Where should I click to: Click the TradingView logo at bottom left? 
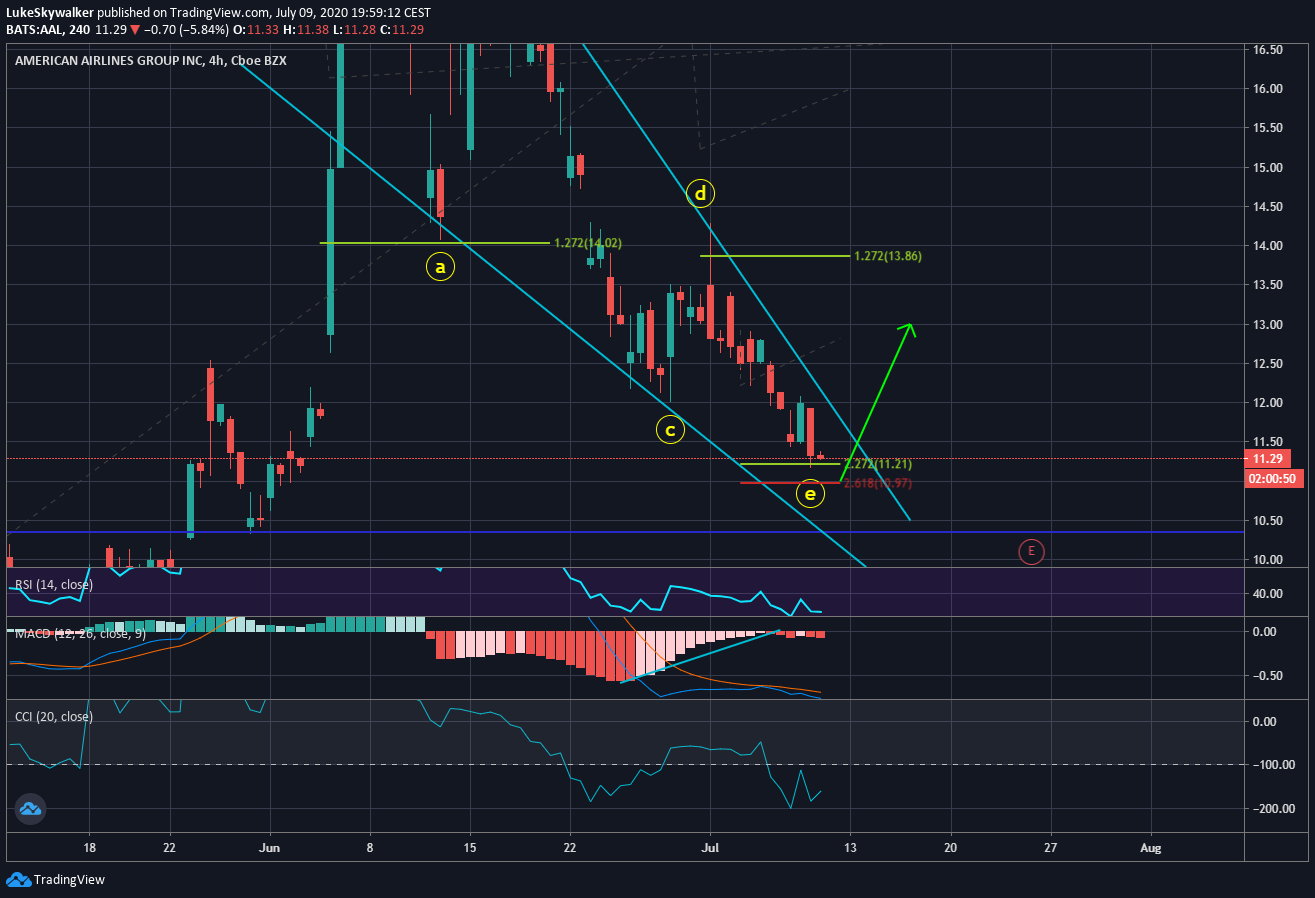point(55,880)
